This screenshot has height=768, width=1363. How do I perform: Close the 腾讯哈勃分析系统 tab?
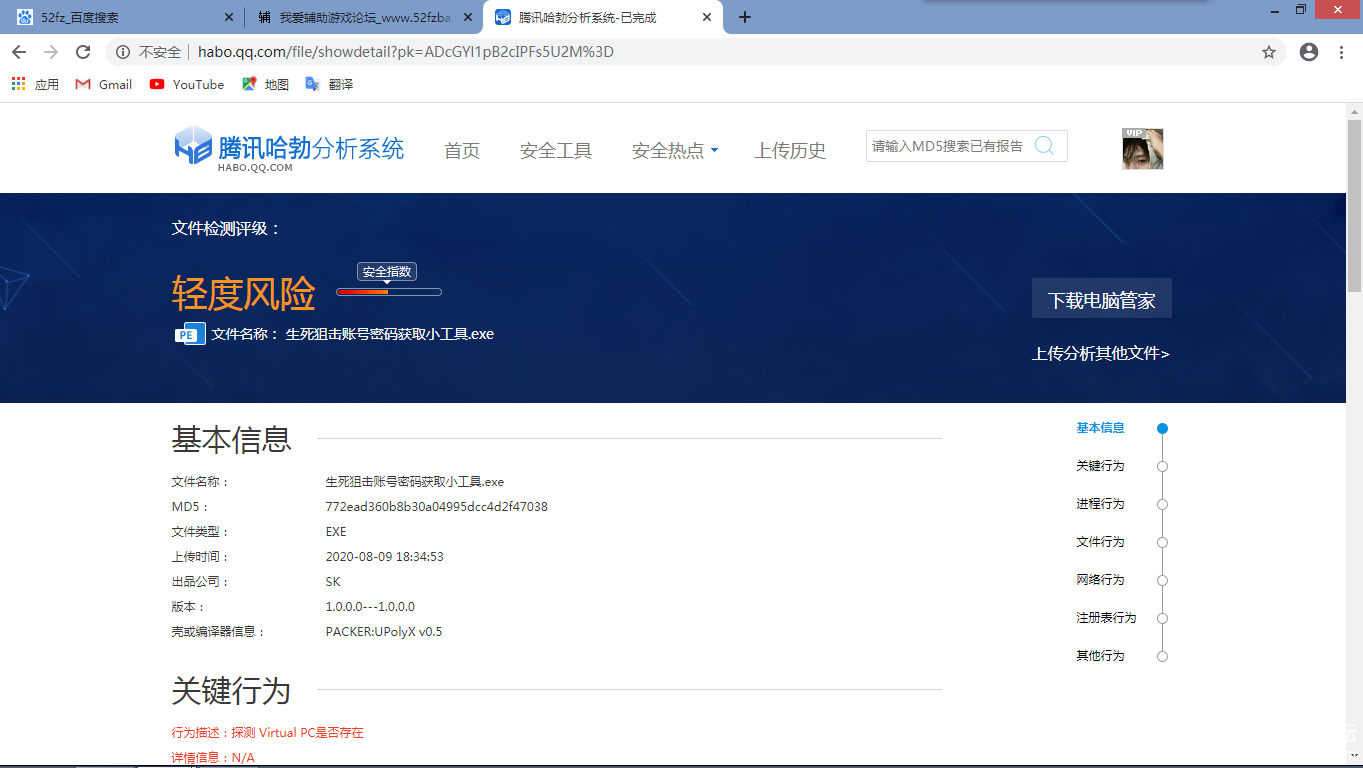(x=707, y=17)
